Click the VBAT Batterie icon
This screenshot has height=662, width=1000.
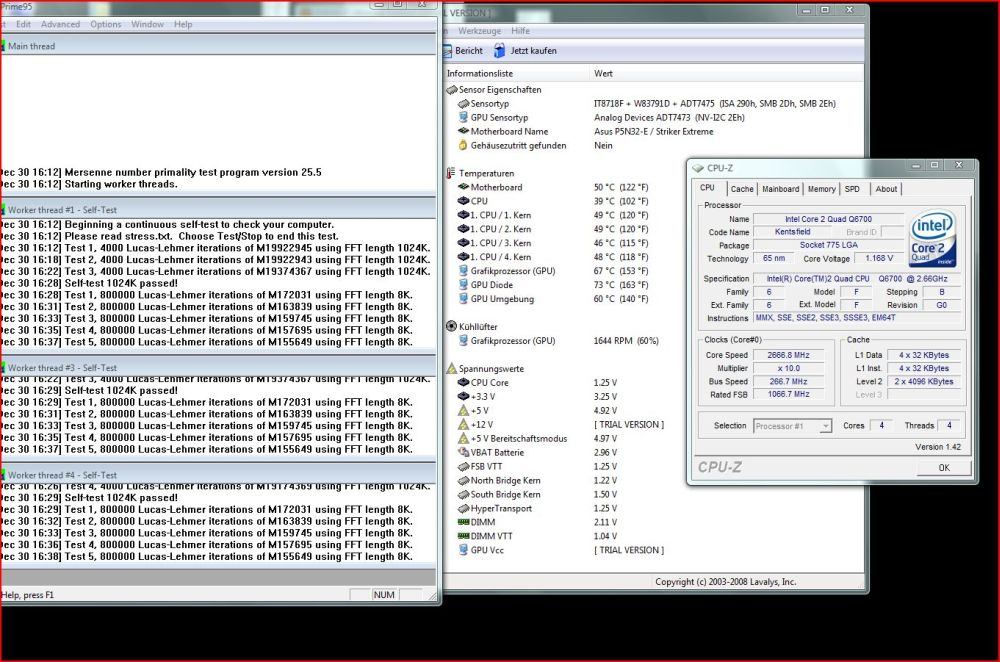(x=464, y=452)
